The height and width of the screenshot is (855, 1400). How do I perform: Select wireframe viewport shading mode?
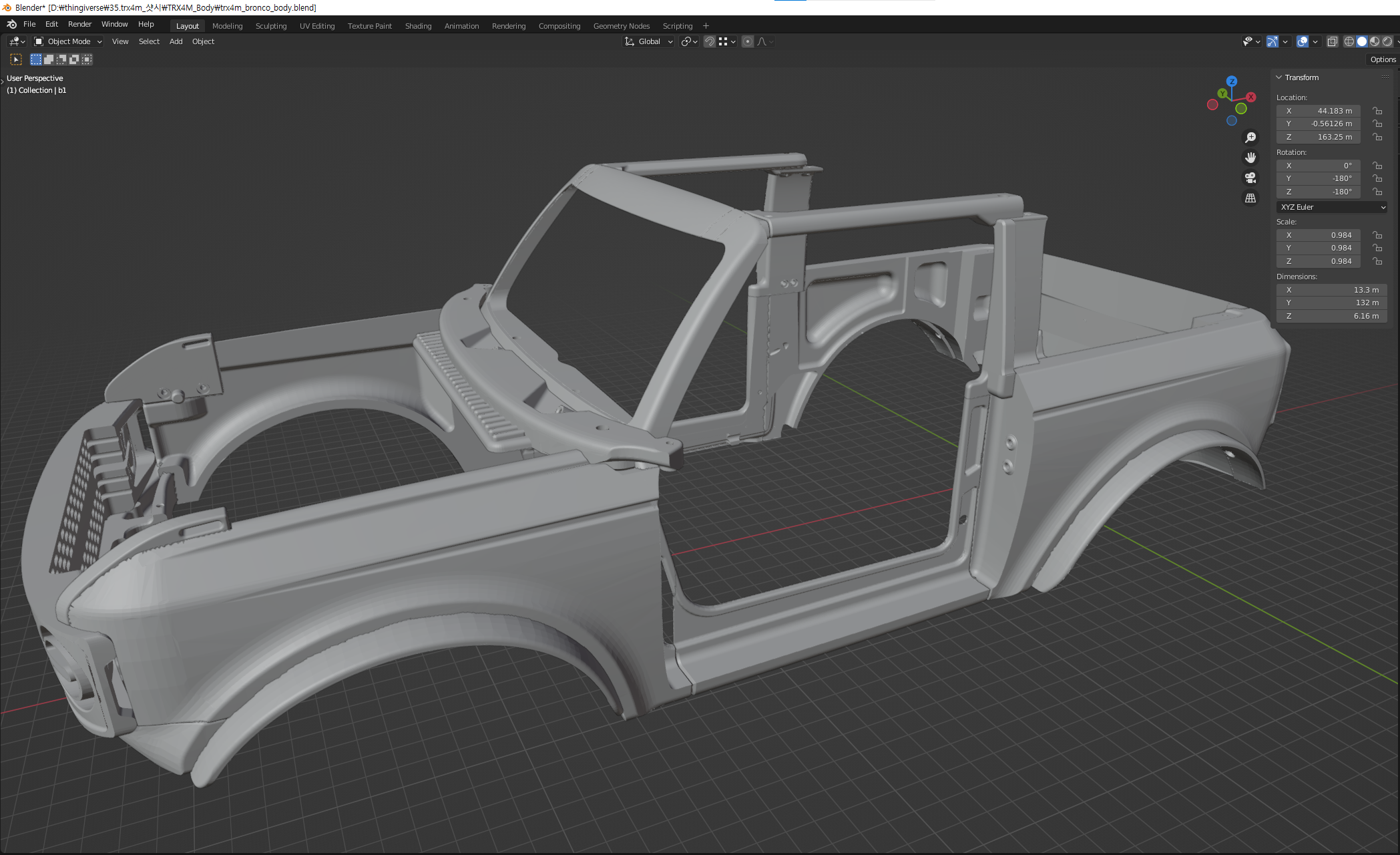(1349, 41)
